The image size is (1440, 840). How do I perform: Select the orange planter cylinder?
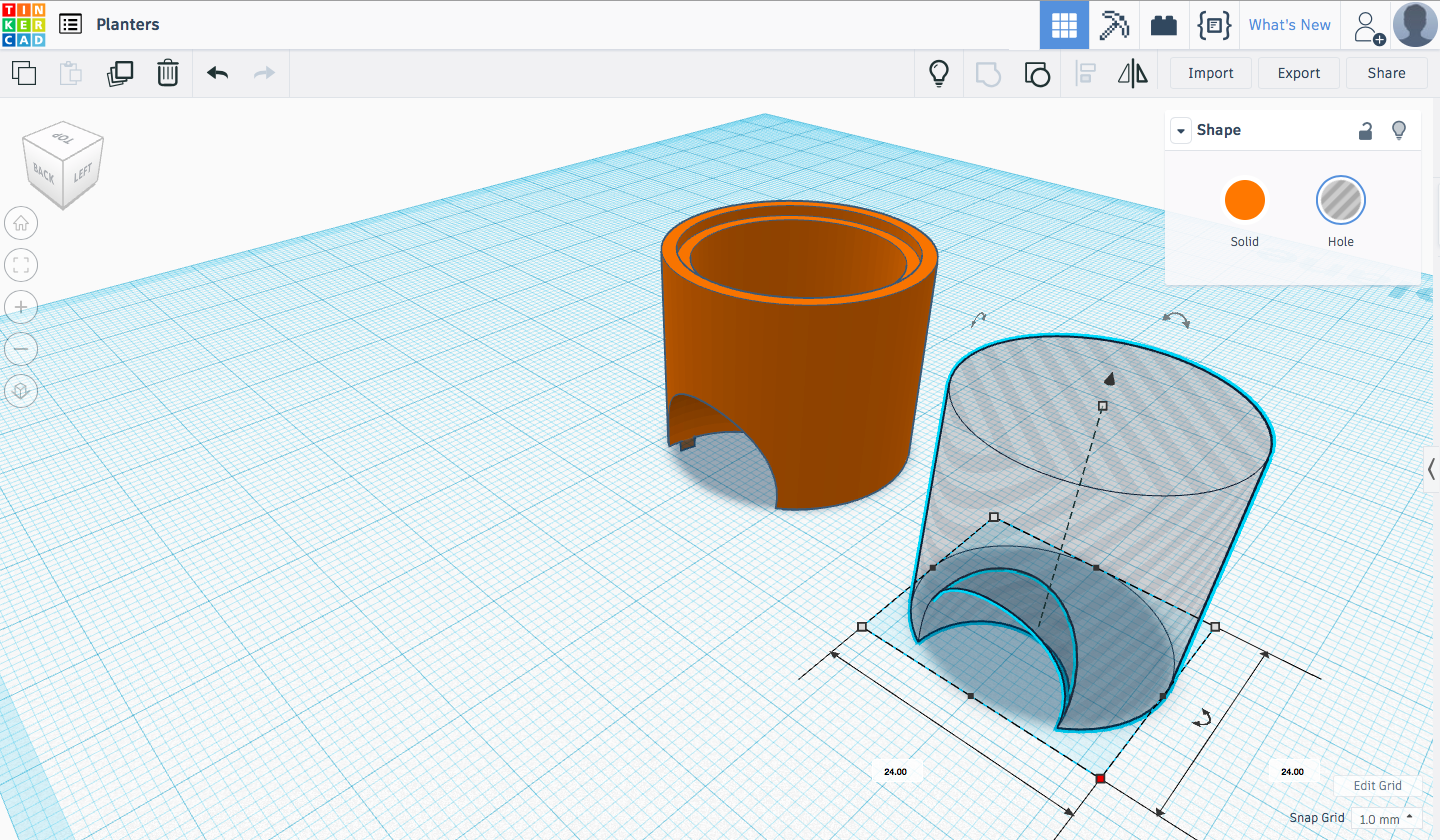[x=800, y=355]
